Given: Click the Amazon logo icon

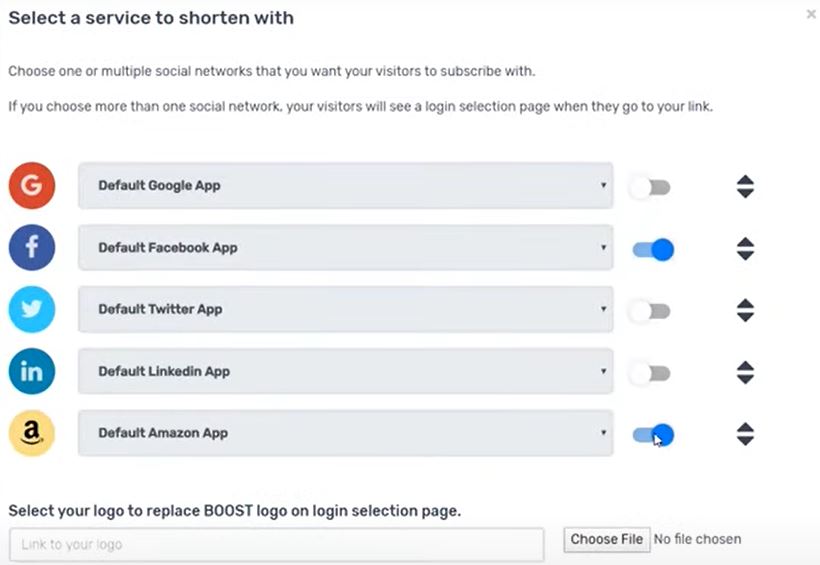Looking at the screenshot, I should tap(31, 434).
